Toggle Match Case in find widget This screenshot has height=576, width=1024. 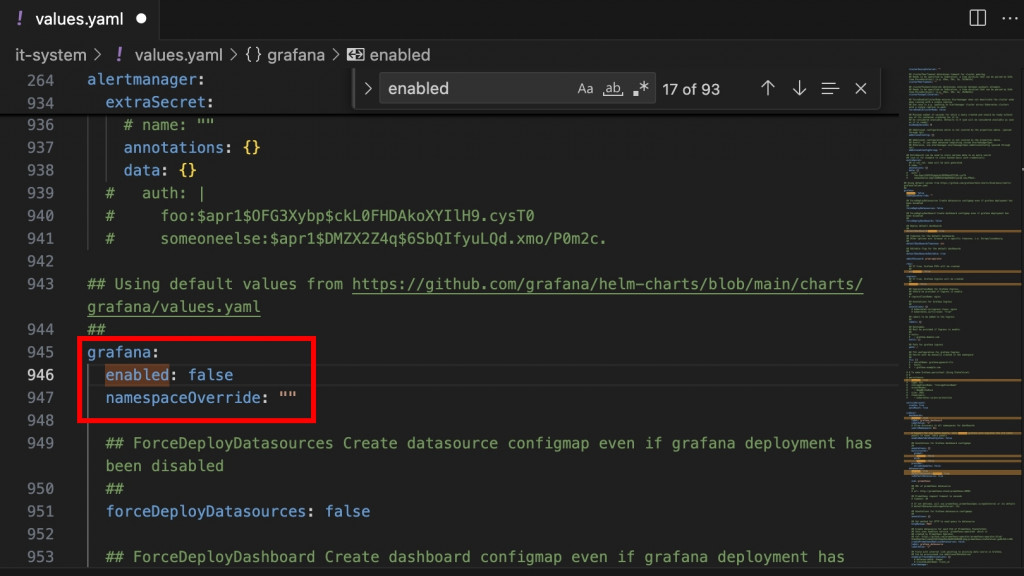(x=585, y=88)
